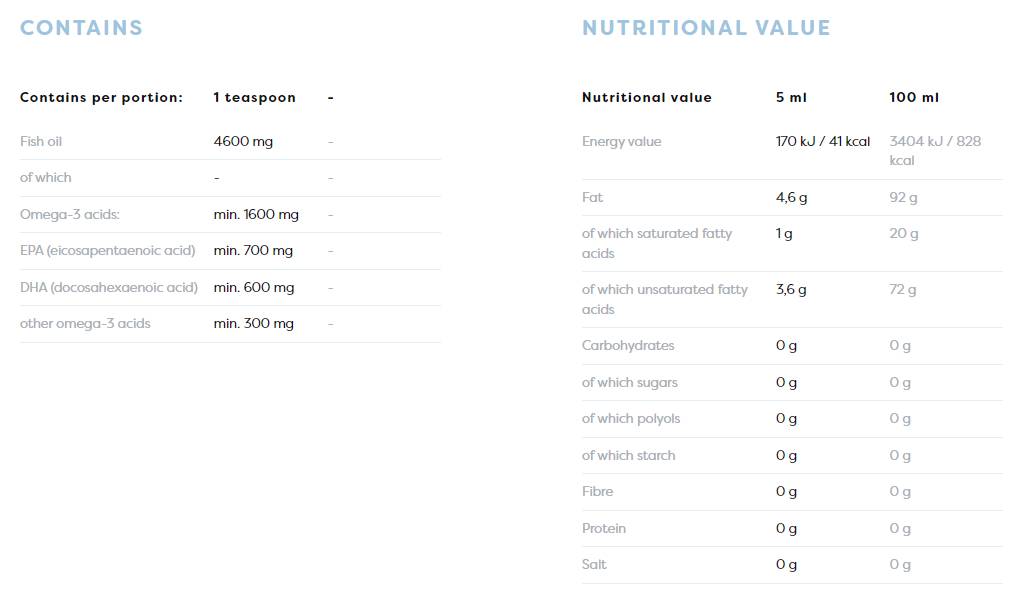Image resolution: width=1014 pixels, height=593 pixels.
Task: Click the min. 1600 mg value
Action: coord(256,215)
